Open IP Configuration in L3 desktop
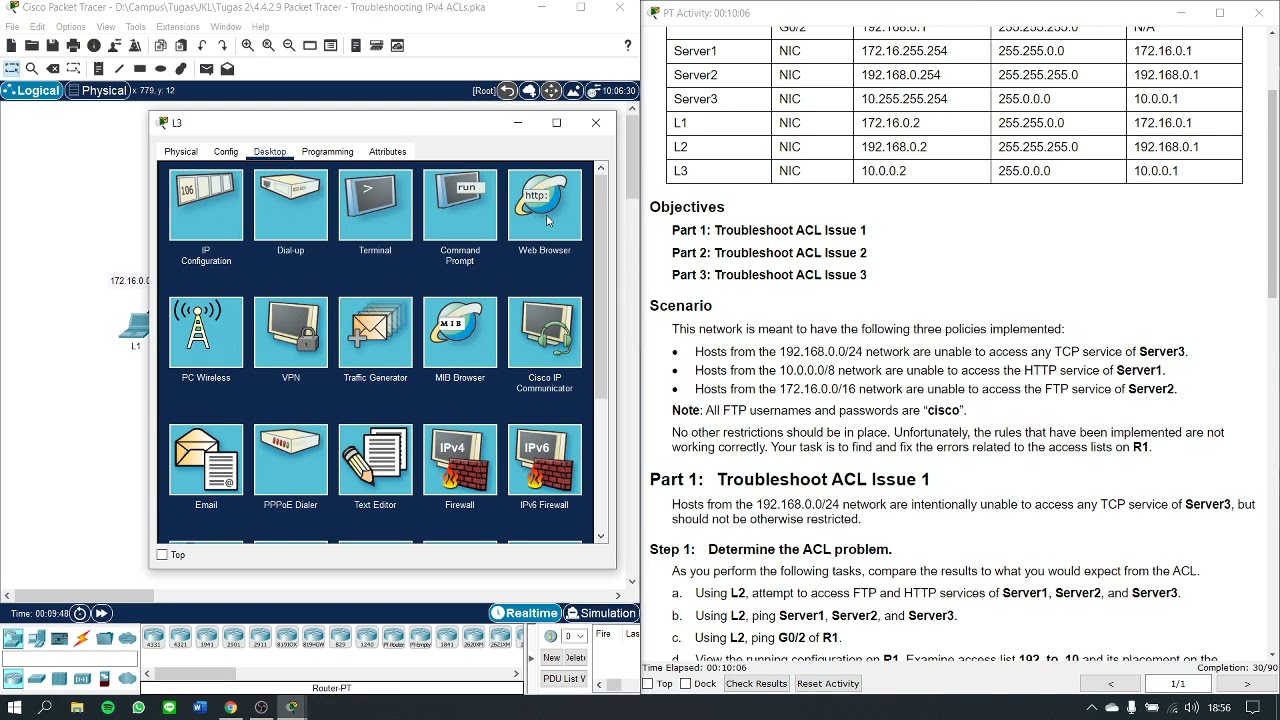Screen dimensions: 1280x720 (206, 206)
